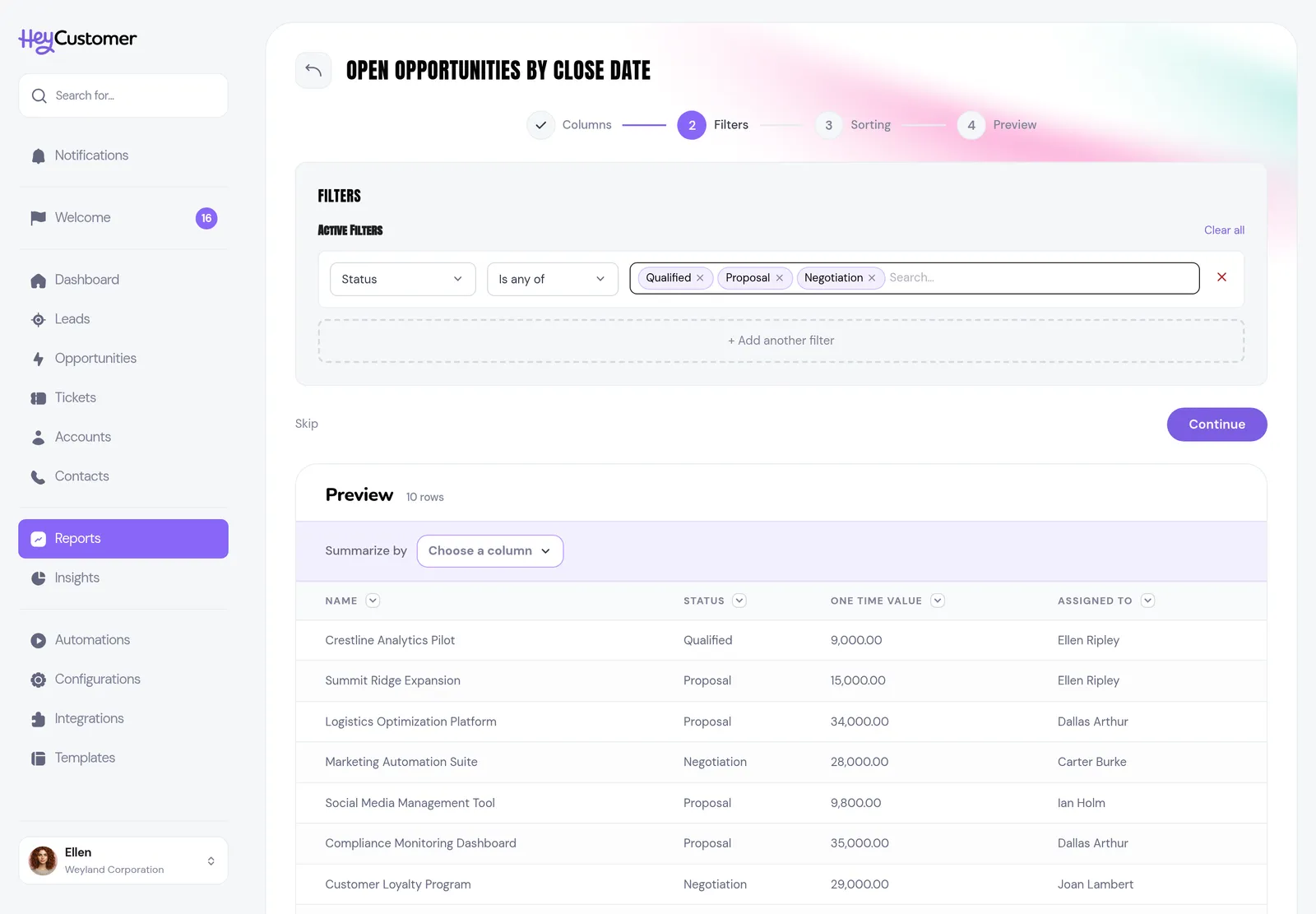The height and width of the screenshot is (914, 1316).
Task: Open Notifications bell icon
Action: tap(38, 156)
